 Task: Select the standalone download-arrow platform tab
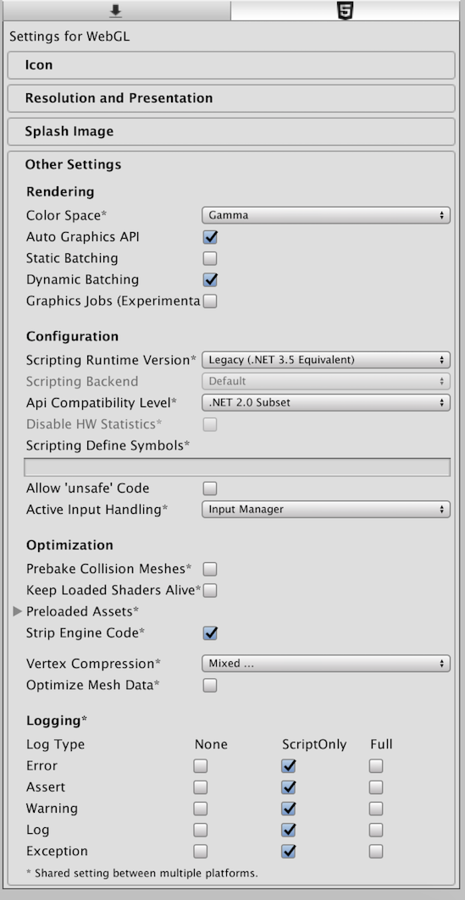click(x=115, y=10)
